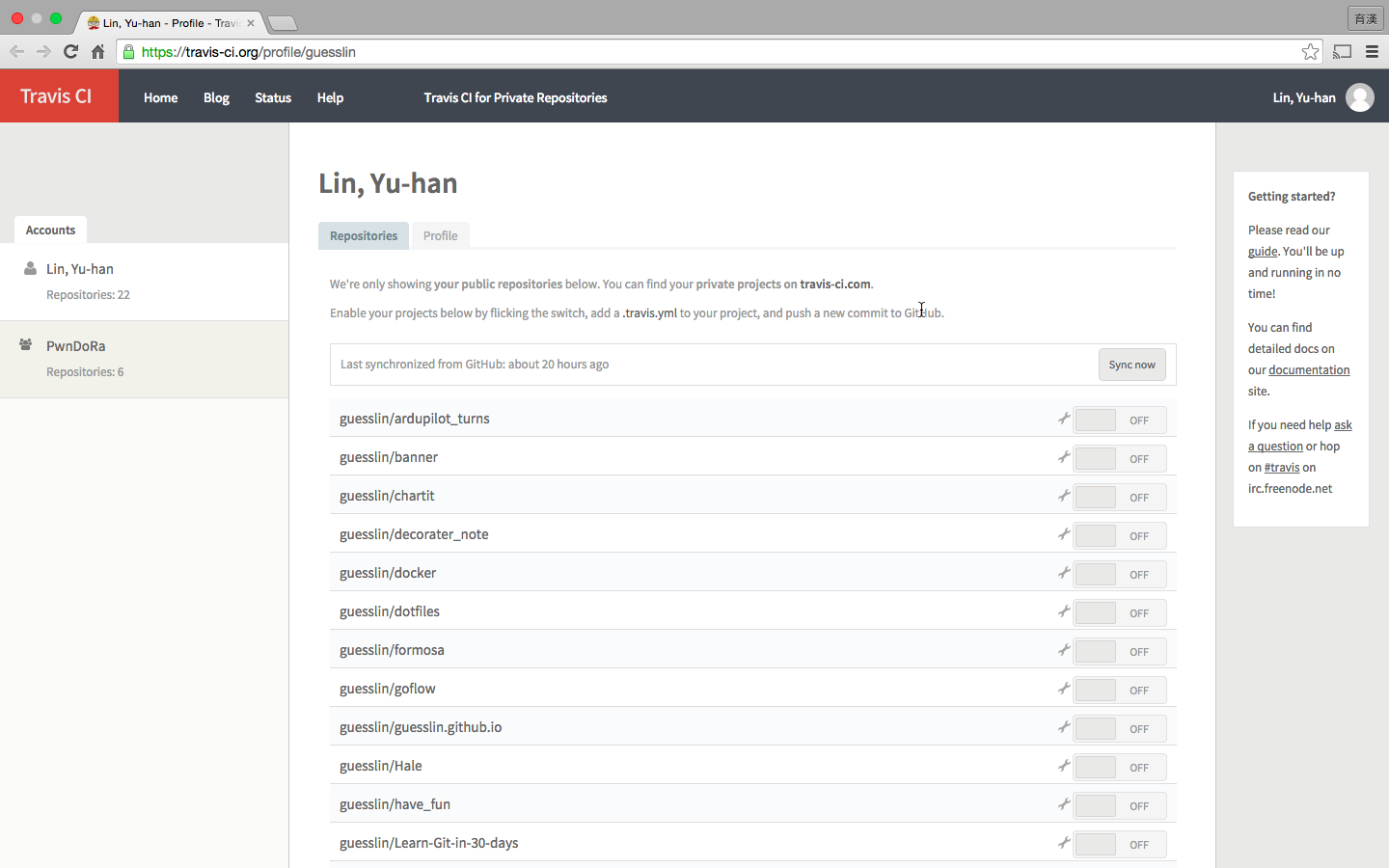Viewport: 1389px width, 868px height.
Task: Open settings wrench for guesslin/Learn-Git-in-30-days
Action: click(x=1064, y=843)
